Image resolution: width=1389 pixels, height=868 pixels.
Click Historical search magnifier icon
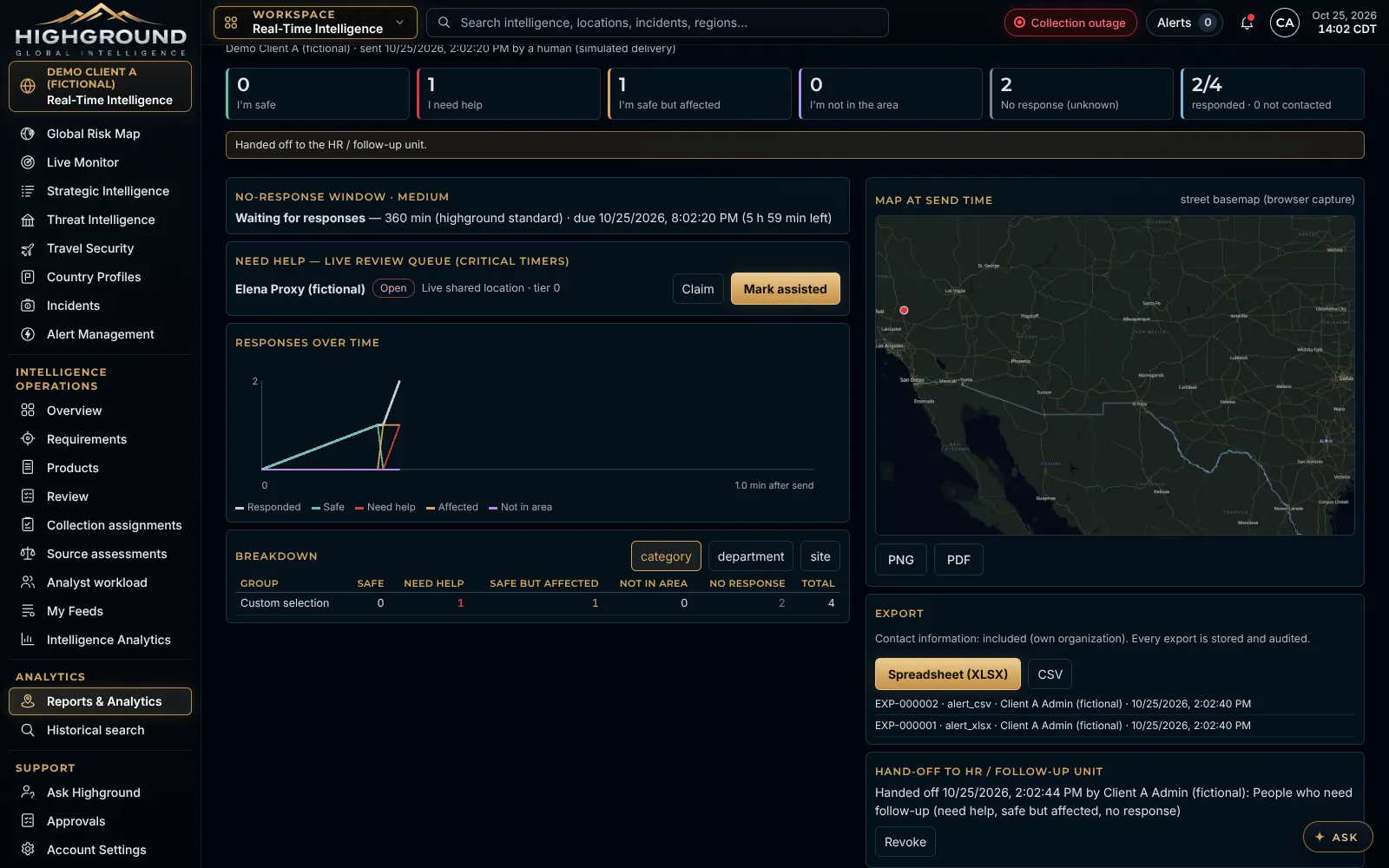tap(28, 730)
